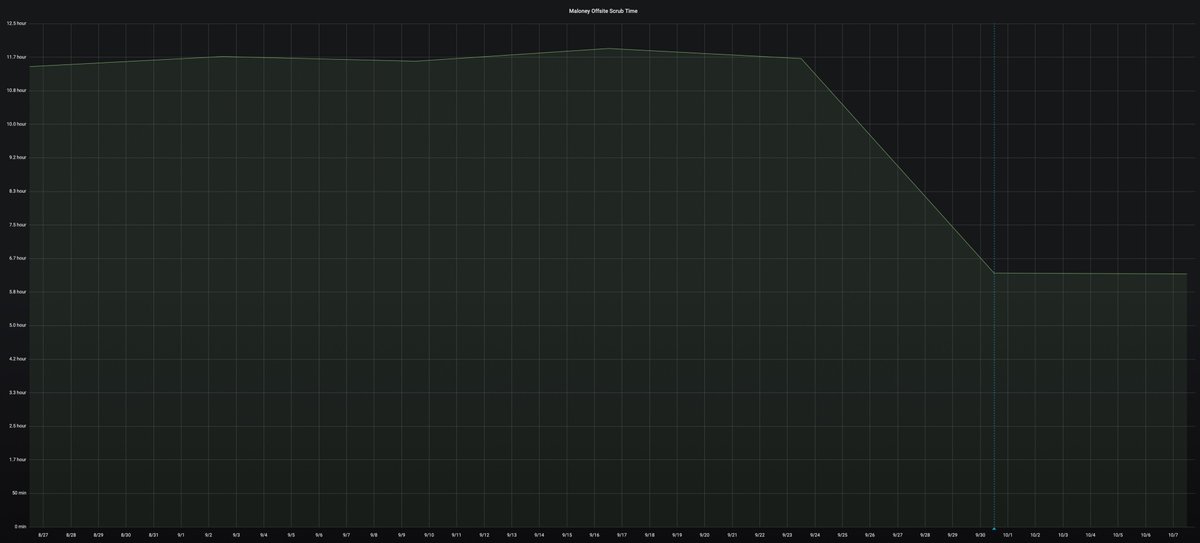The height and width of the screenshot is (543, 1200).
Task: Click the 9/1 date label on the x-axis
Action: coord(181,536)
